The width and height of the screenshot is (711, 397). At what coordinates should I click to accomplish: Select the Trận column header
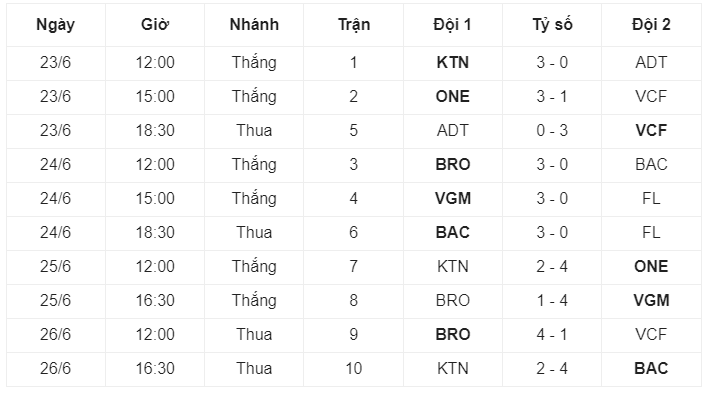pyautogui.click(x=354, y=24)
